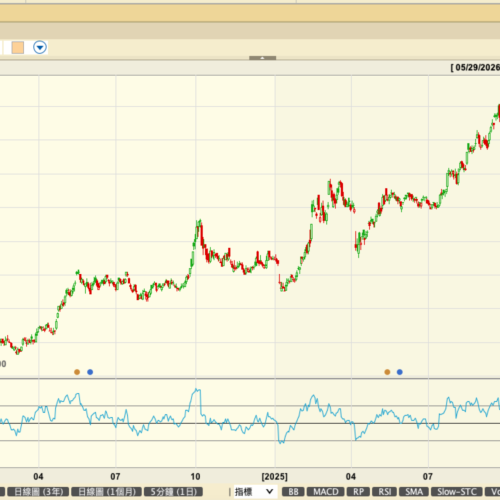This screenshot has height=500, width=500.
Task: Select the 日線圖 (3年) chart range
Action: 38,492
